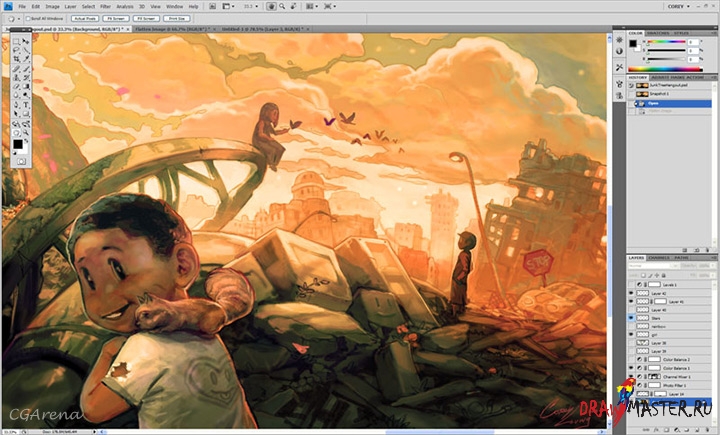
Task: Open the COREY workspace switcher
Action: (x=678, y=6)
